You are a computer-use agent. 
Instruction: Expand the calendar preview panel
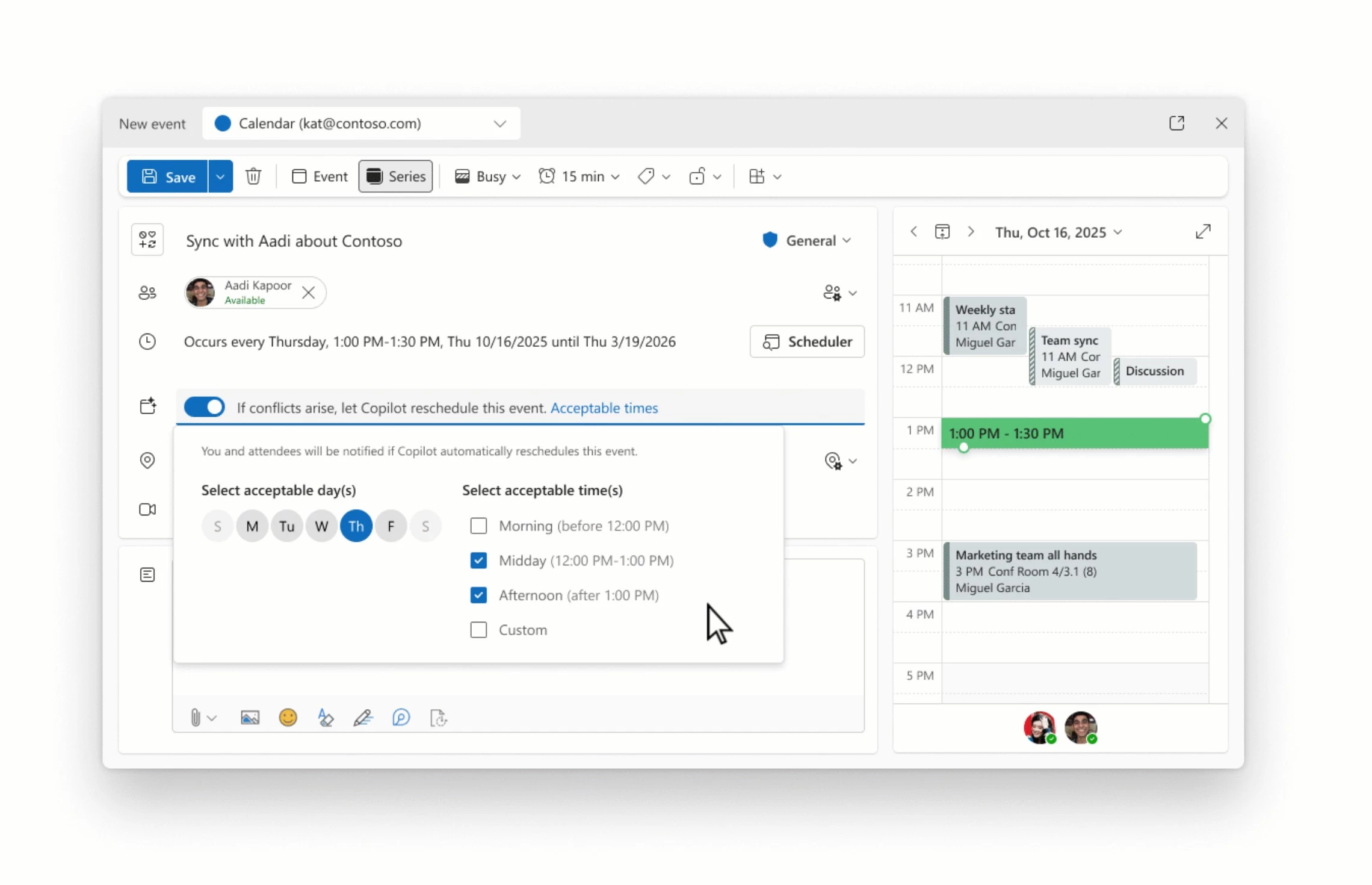tap(1203, 232)
